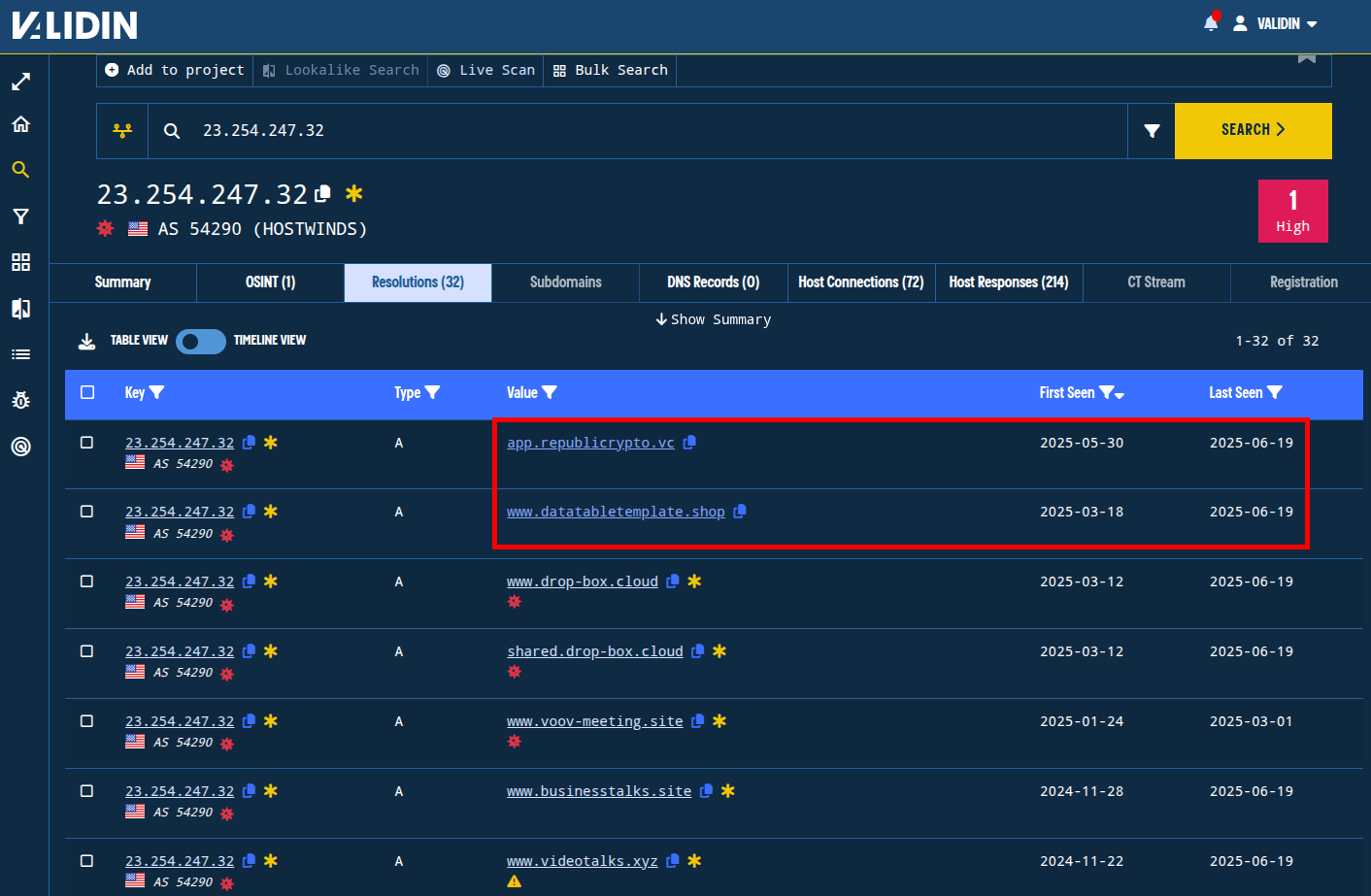Viewport: 1371px width, 896px height.
Task: Open the Subdomains tab
Action: pyautogui.click(x=565, y=282)
